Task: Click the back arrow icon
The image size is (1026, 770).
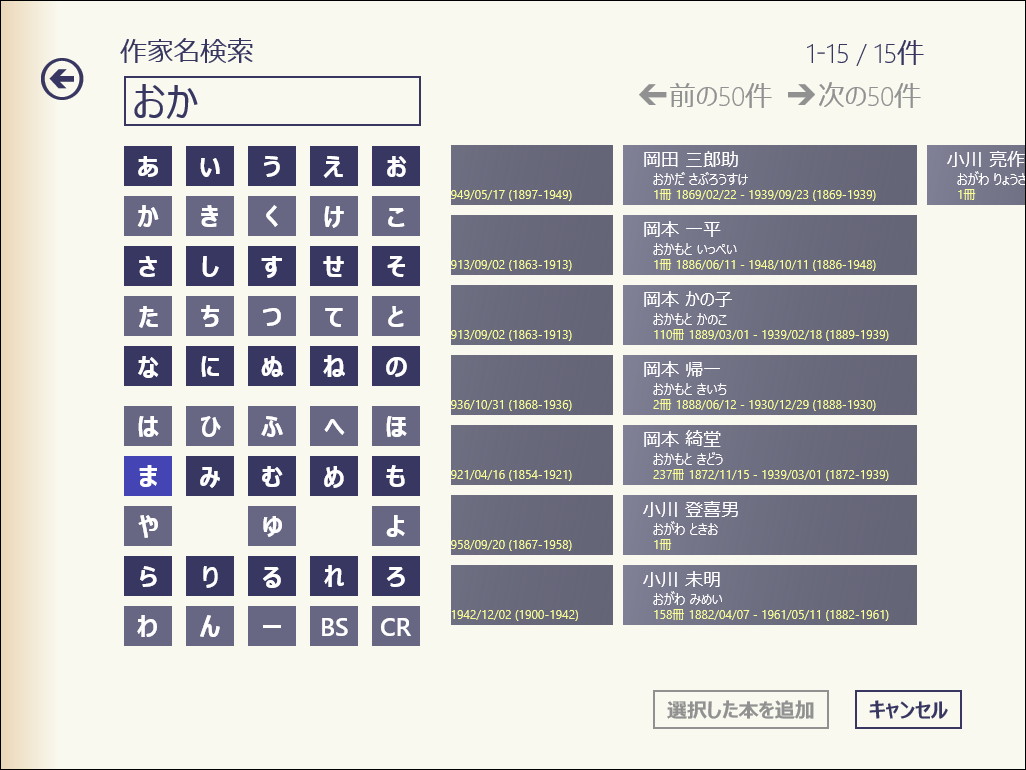Action: [62, 82]
